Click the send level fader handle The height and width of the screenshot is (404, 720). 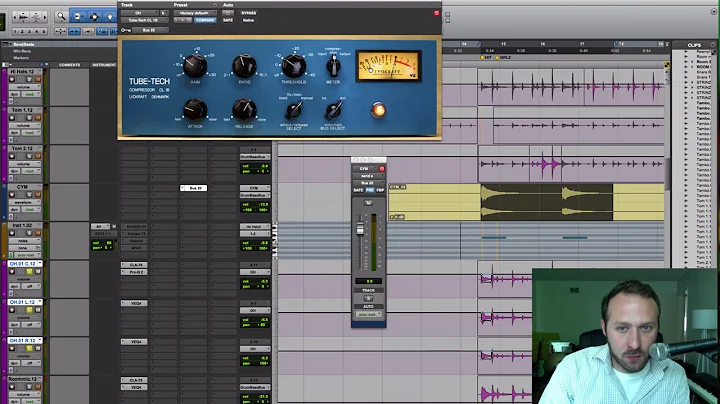click(360, 228)
